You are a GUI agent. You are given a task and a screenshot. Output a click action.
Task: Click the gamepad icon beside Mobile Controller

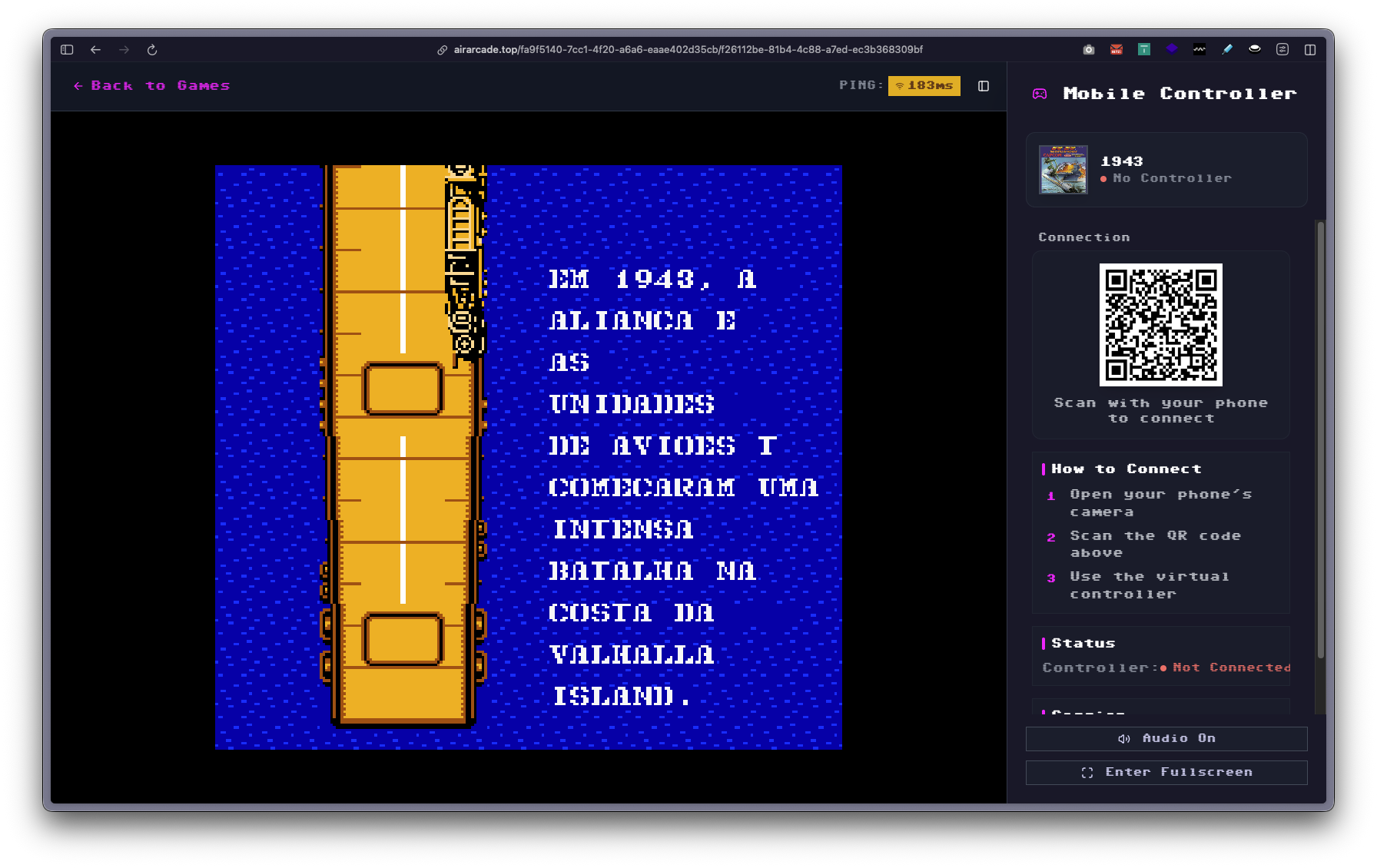(x=1040, y=93)
